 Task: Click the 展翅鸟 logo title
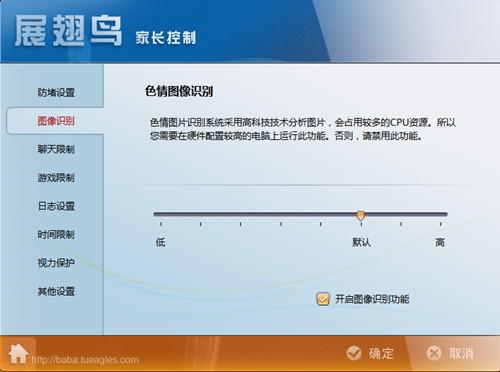pos(68,31)
